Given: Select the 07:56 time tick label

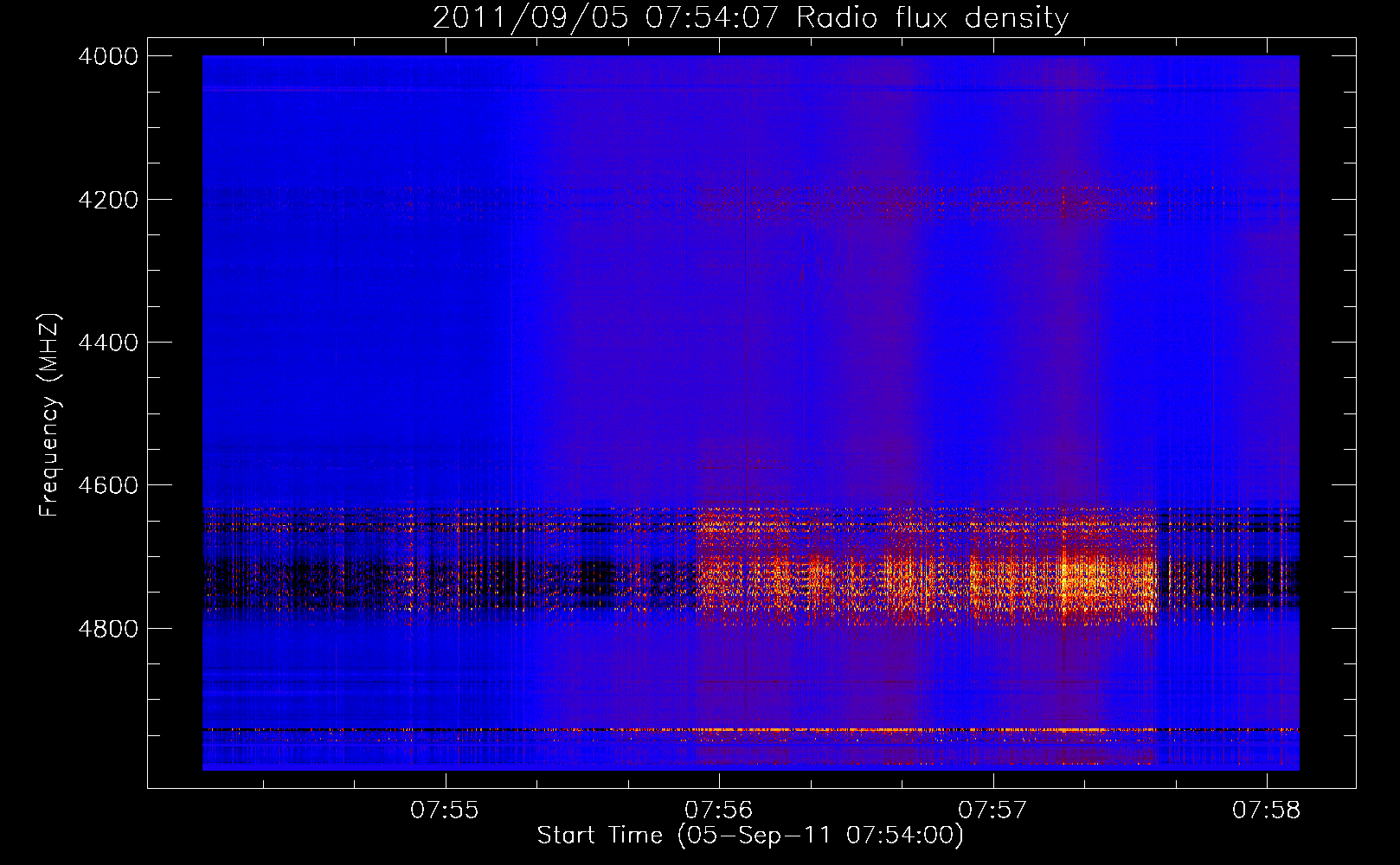Looking at the screenshot, I should point(719,811).
